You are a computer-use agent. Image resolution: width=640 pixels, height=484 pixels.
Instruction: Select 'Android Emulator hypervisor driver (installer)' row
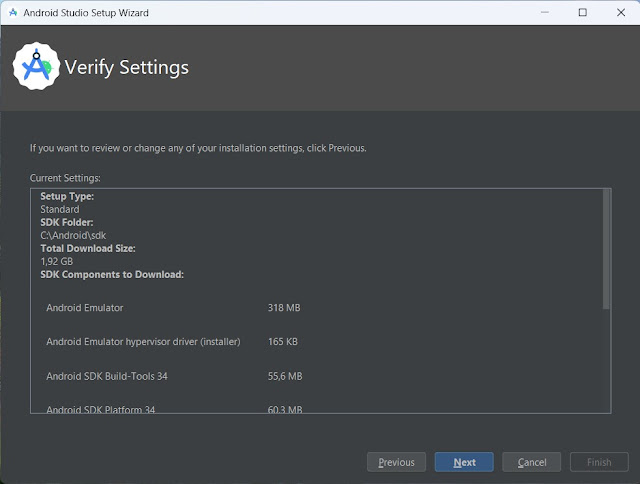(143, 342)
